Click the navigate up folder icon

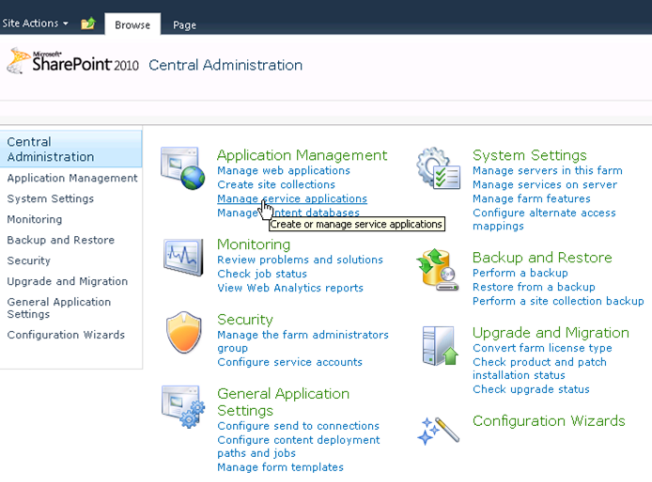(88, 23)
